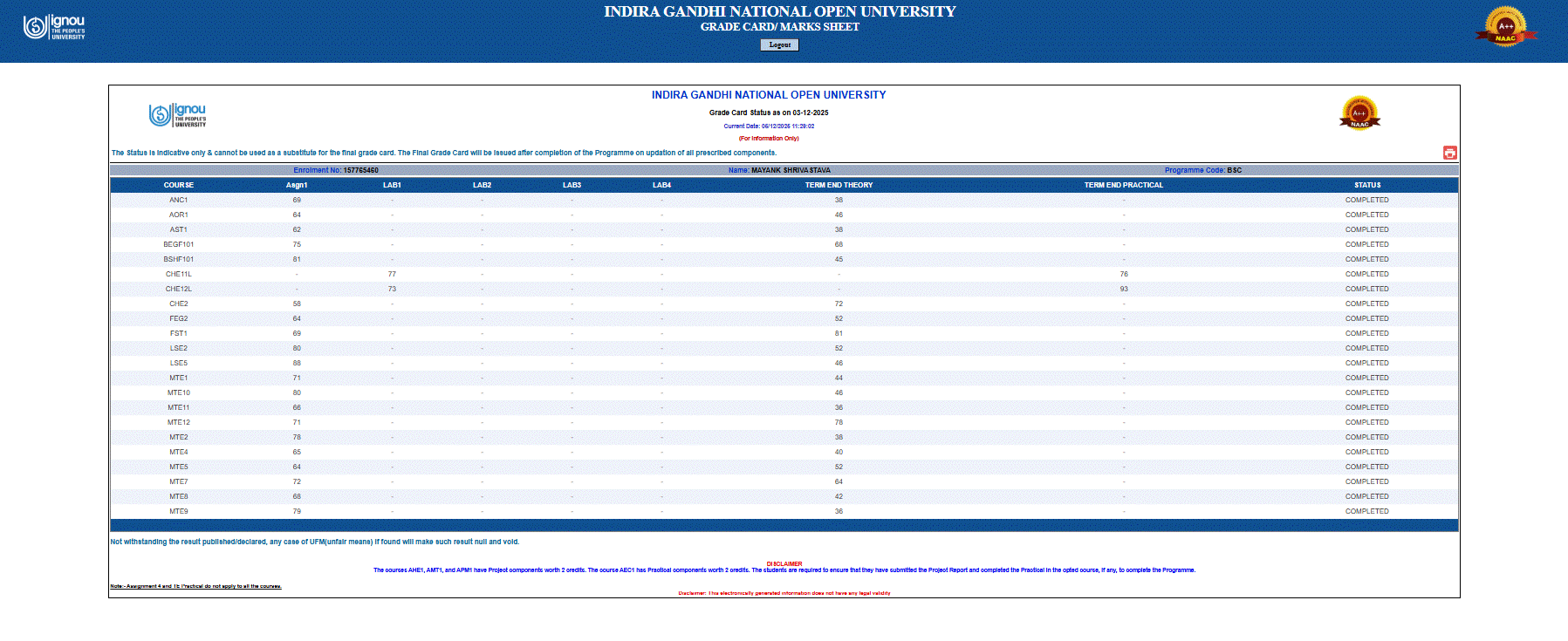1568x641 pixels.
Task: Click the CHE2 course code
Action: (179, 303)
